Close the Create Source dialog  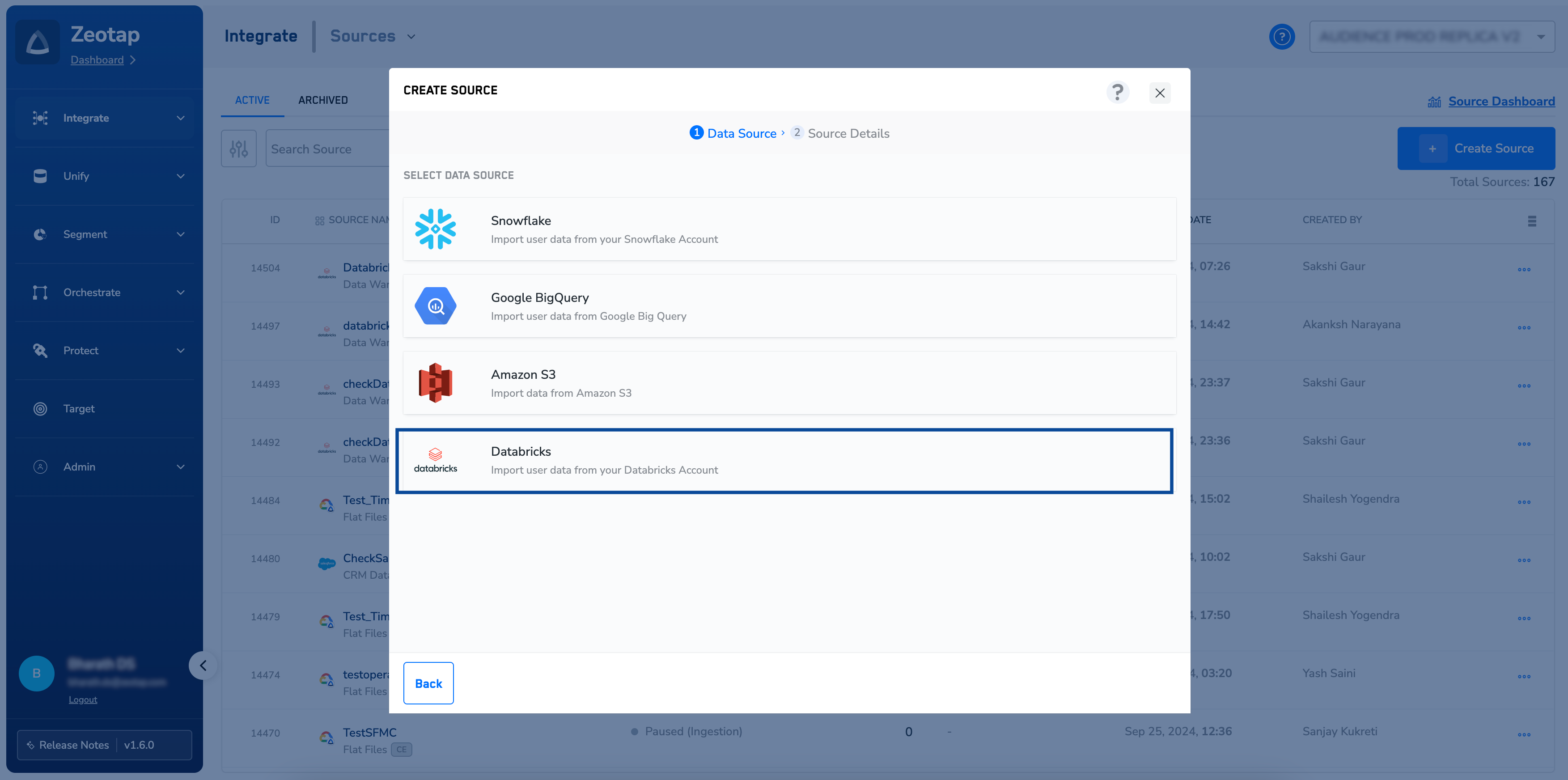[x=1160, y=93]
